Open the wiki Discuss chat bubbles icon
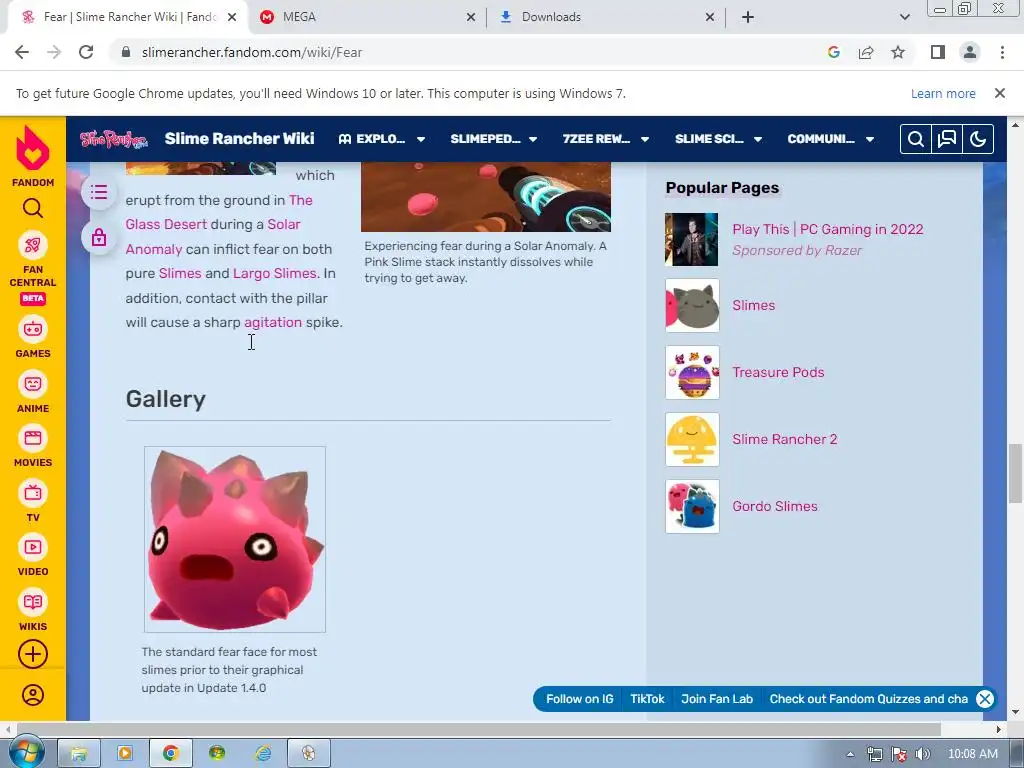This screenshot has height=768, width=1024. [946, 139]
